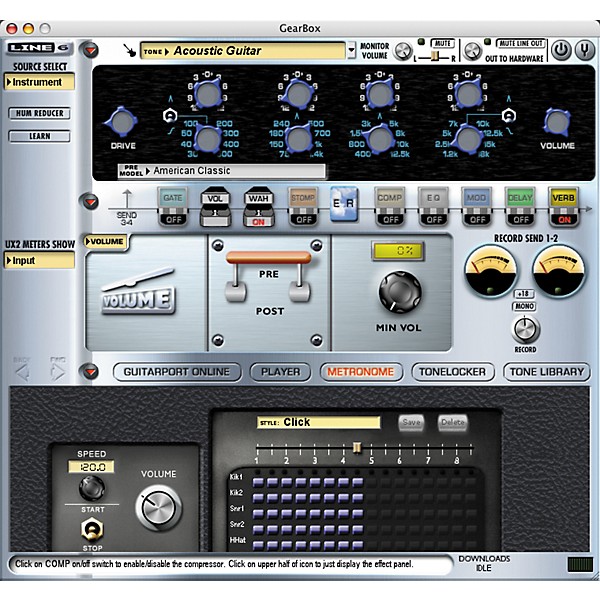
Task: Open the STOMP effect panel icon
Action: [x=302, y=198]
